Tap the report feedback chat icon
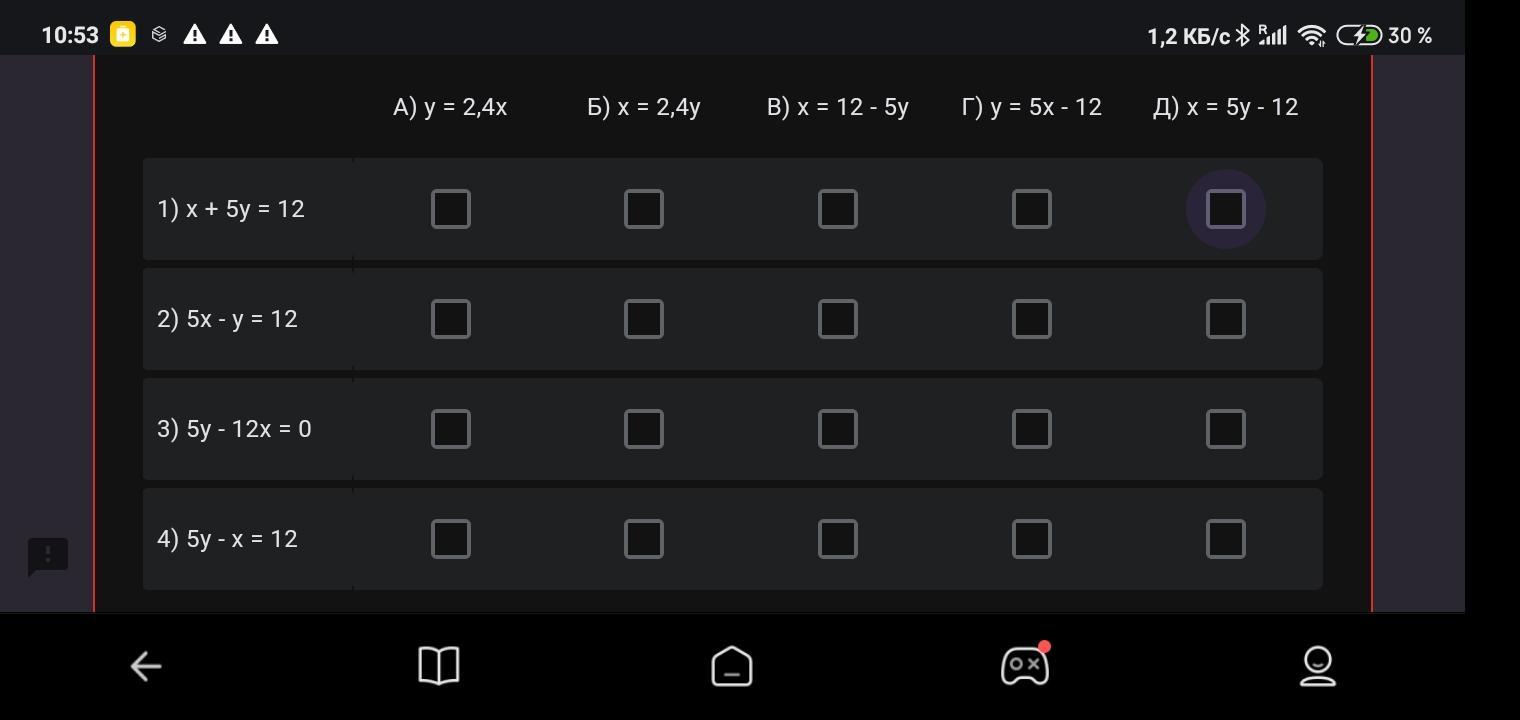Screen dimensions: 1520x720 click(x=48, y=556)
